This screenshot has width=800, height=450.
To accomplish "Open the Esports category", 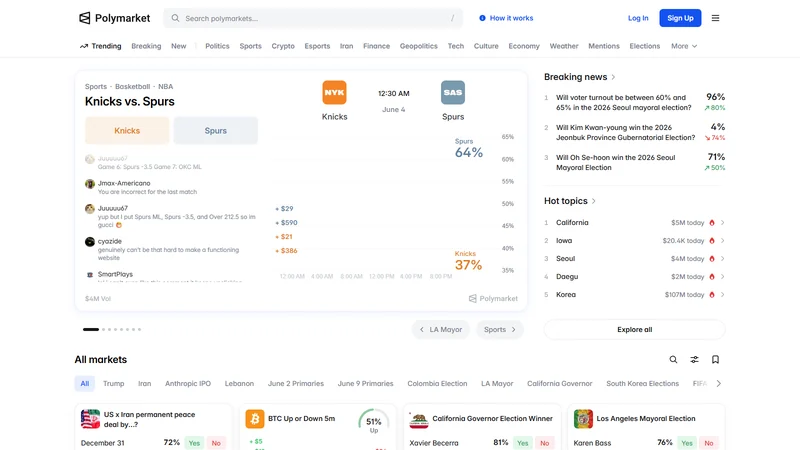I will coord(317,46).
